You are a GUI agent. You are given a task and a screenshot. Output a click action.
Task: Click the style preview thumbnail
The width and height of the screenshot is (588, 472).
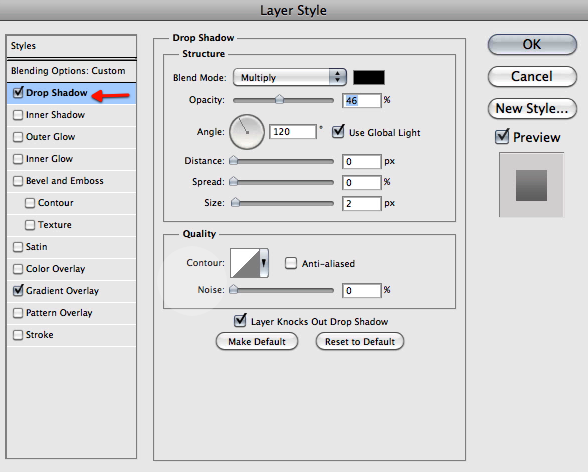[531, 185]
